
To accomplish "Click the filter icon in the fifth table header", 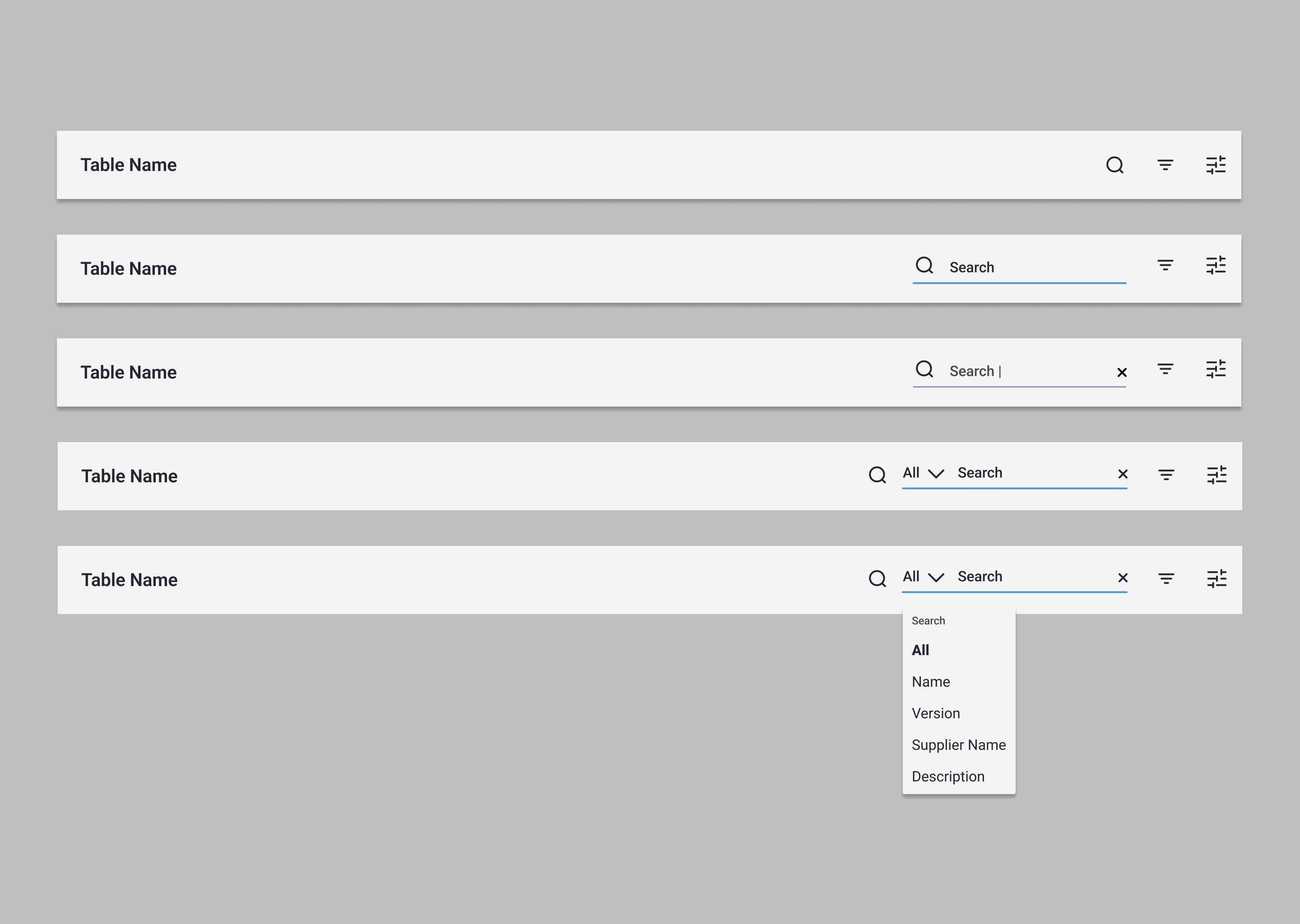I will 1165,579.
